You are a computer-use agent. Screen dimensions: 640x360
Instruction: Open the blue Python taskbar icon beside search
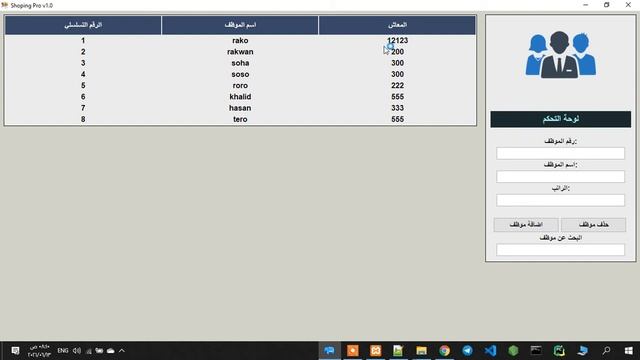(x=583, y=351)
